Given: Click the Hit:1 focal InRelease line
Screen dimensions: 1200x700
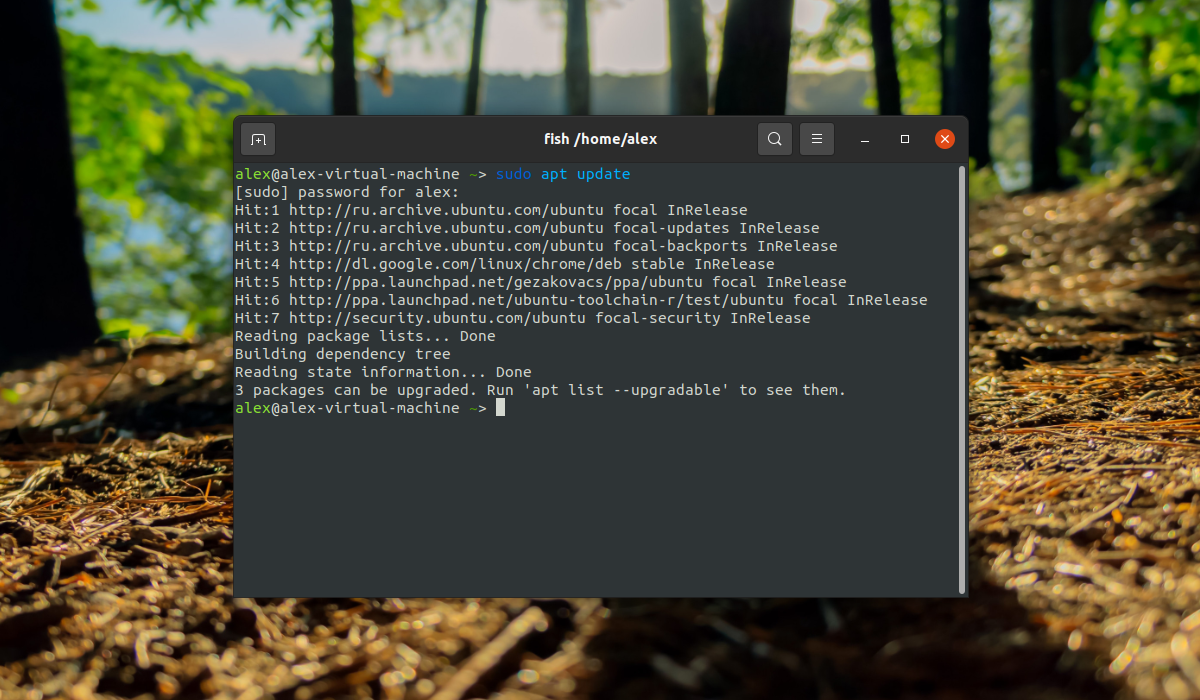Looking at the screenshot, I should pyautogui.click(x=491, y=210).
